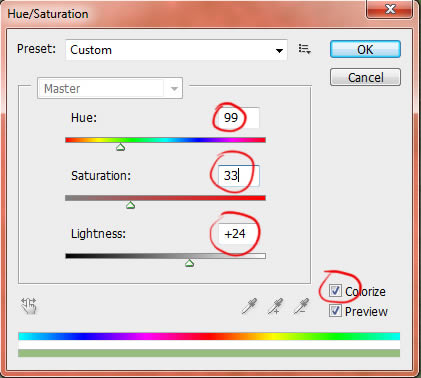Click the lower green result color bar
Screen dimensions: 421x378
click(x=209, y=353)
